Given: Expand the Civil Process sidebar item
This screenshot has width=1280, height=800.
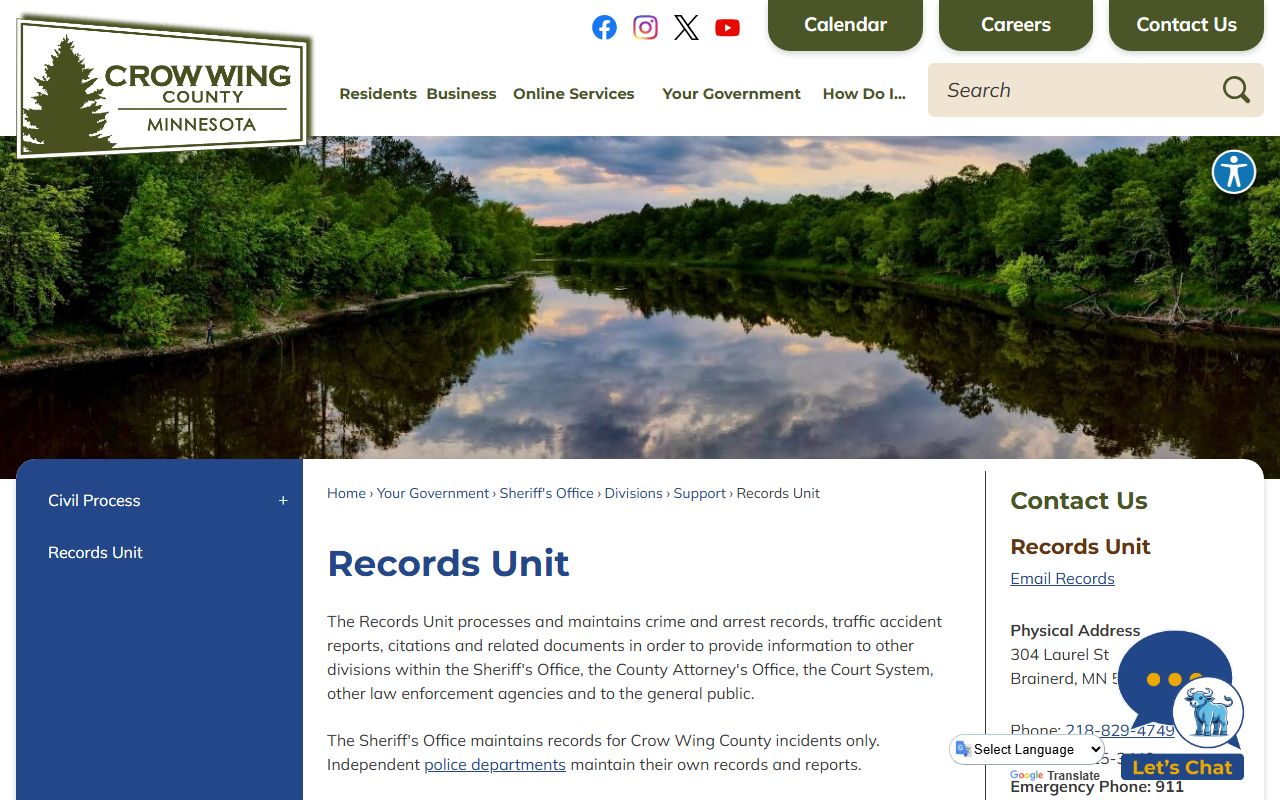Looking at the screenshot, I should coord(283,500).
